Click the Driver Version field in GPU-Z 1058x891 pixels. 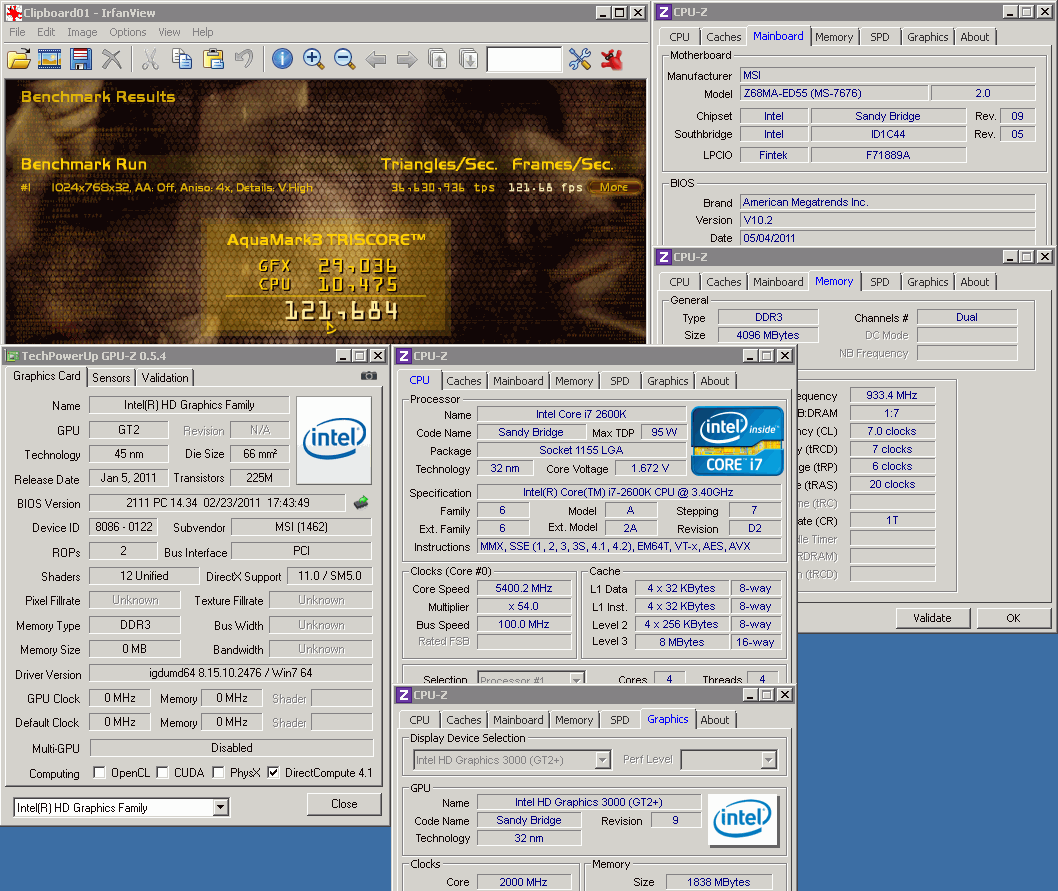pyautogui.click(x=230, y=673)
